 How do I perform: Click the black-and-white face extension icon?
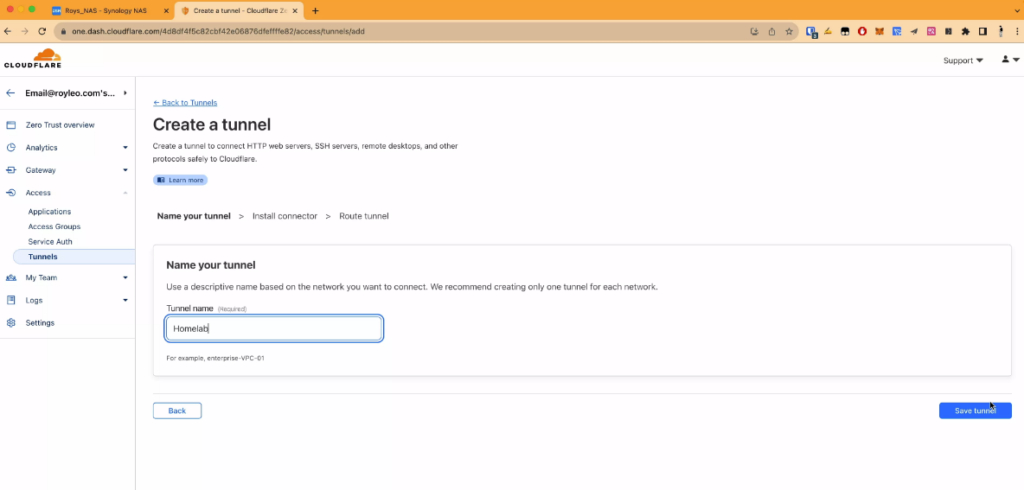[x=845, y=31]
